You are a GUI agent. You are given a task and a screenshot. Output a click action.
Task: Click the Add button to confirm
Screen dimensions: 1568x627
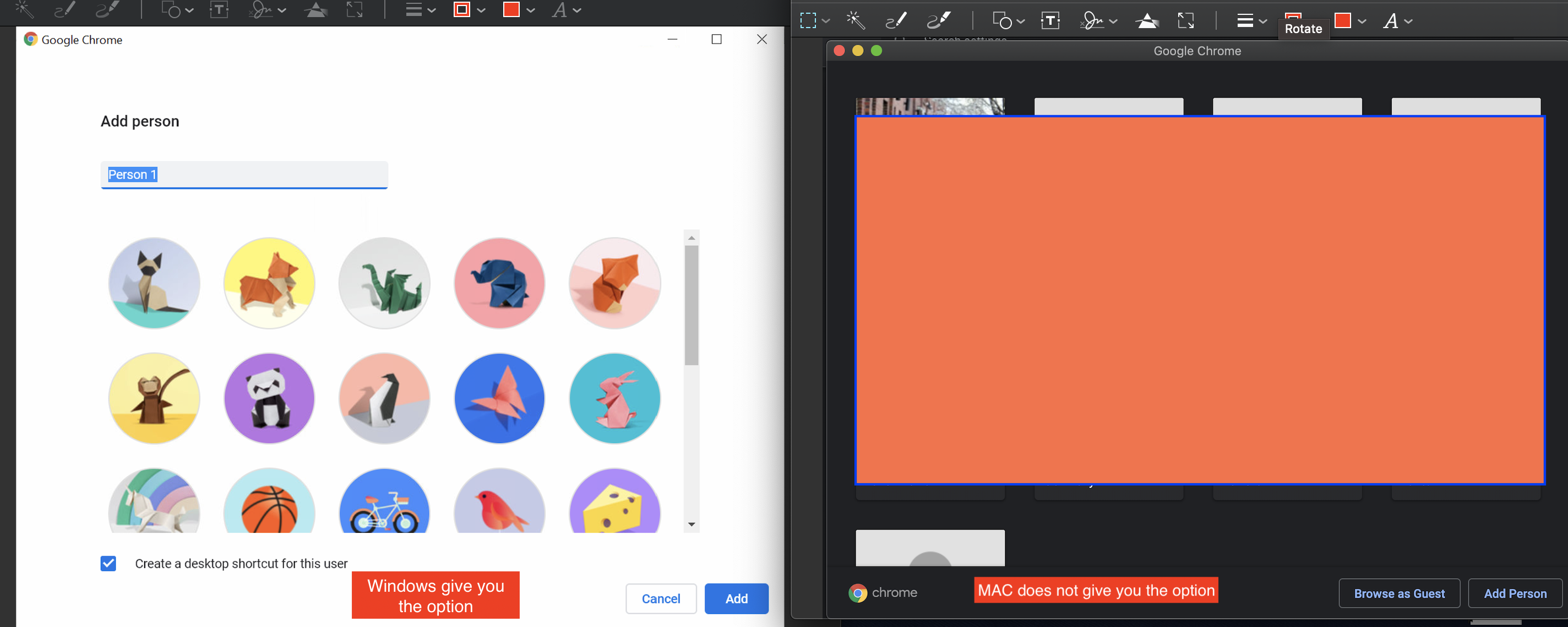pyautogui.click(x=736, y=598)
